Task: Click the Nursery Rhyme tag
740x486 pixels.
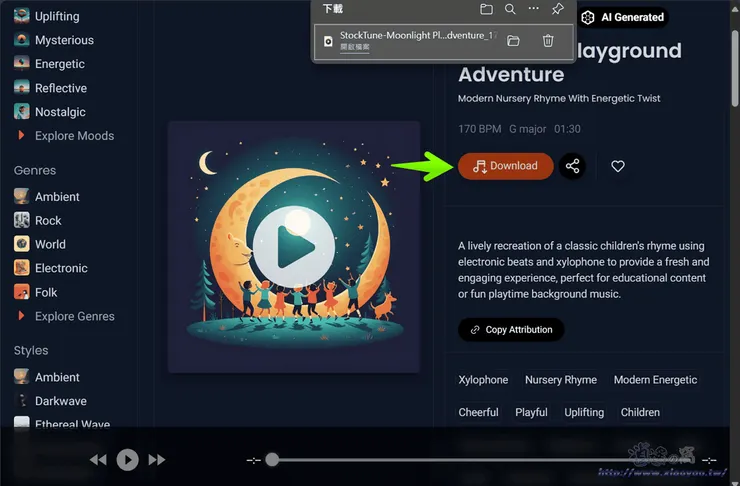Action: [x=561, y=380]
